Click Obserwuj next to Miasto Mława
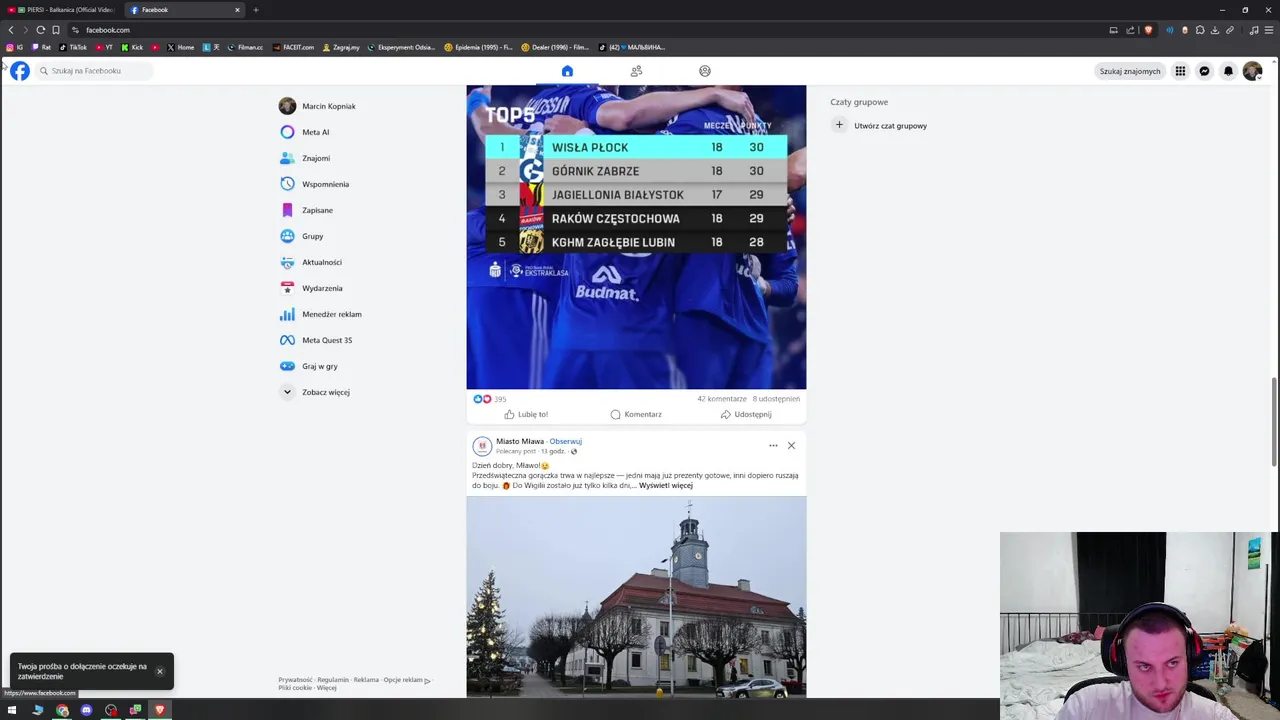The height and width of the screenshot is (720, 1280). click(x=566, y=441)
